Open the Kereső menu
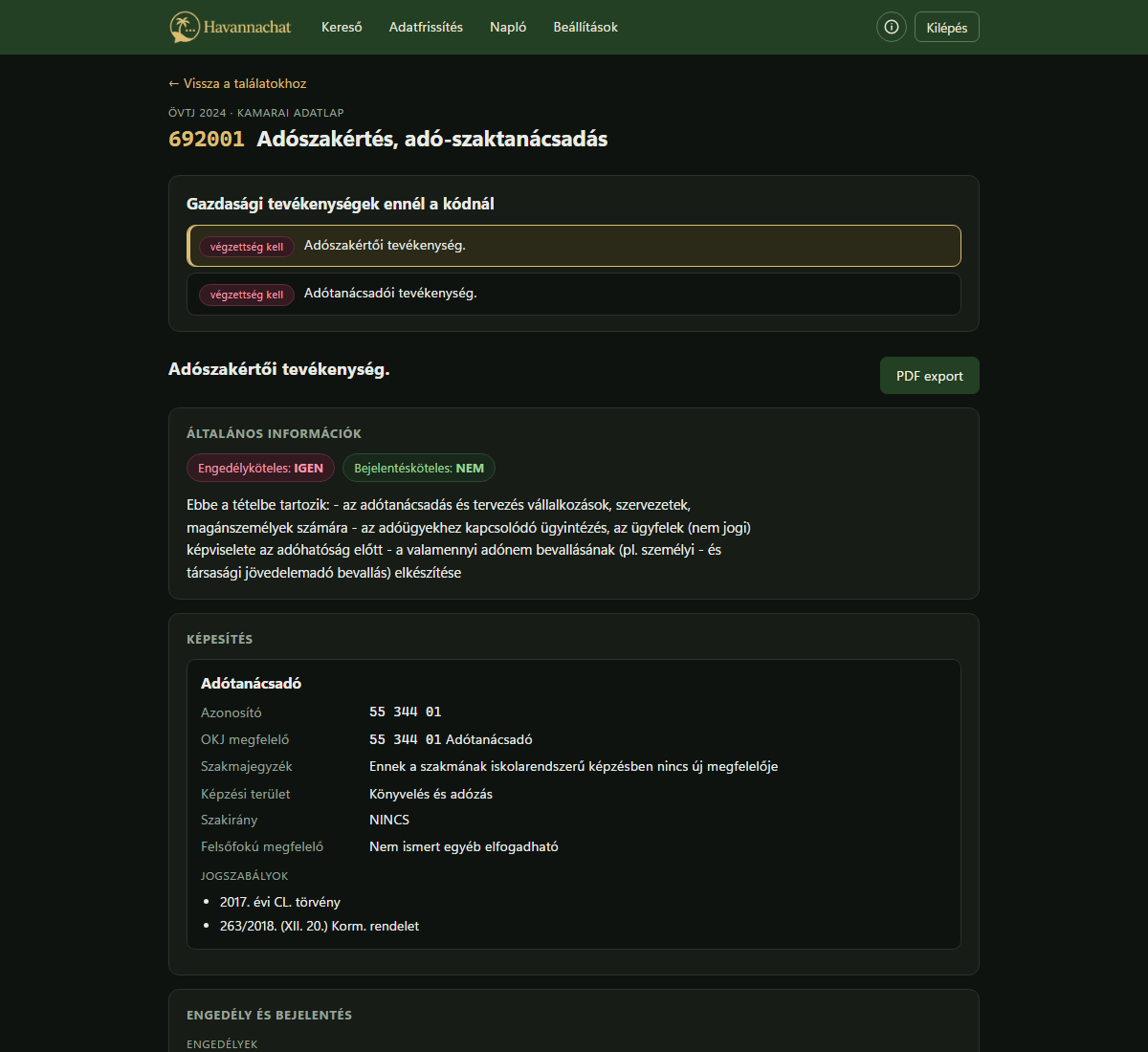1148x1052 pixels. [x=342, y=27]
